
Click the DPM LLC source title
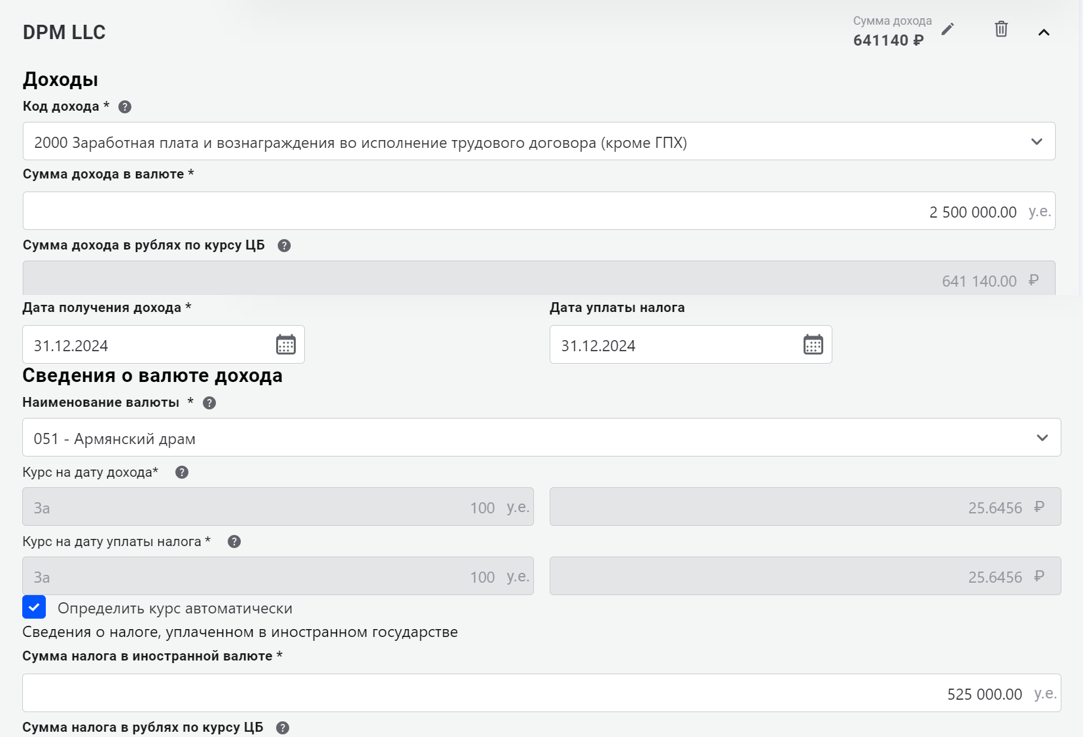(x=64, y=32)
